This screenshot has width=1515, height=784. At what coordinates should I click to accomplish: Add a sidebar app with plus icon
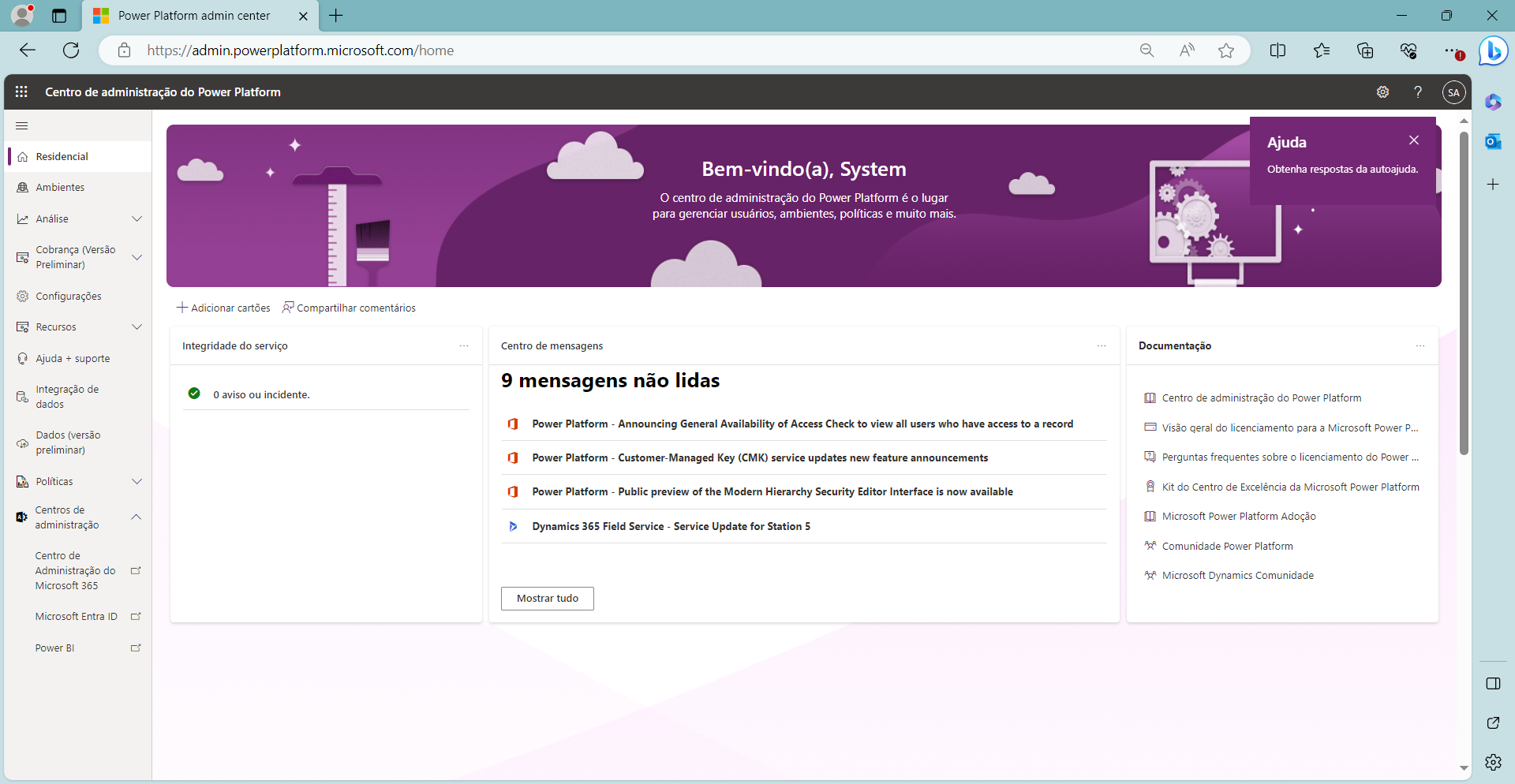(1493, 185)
